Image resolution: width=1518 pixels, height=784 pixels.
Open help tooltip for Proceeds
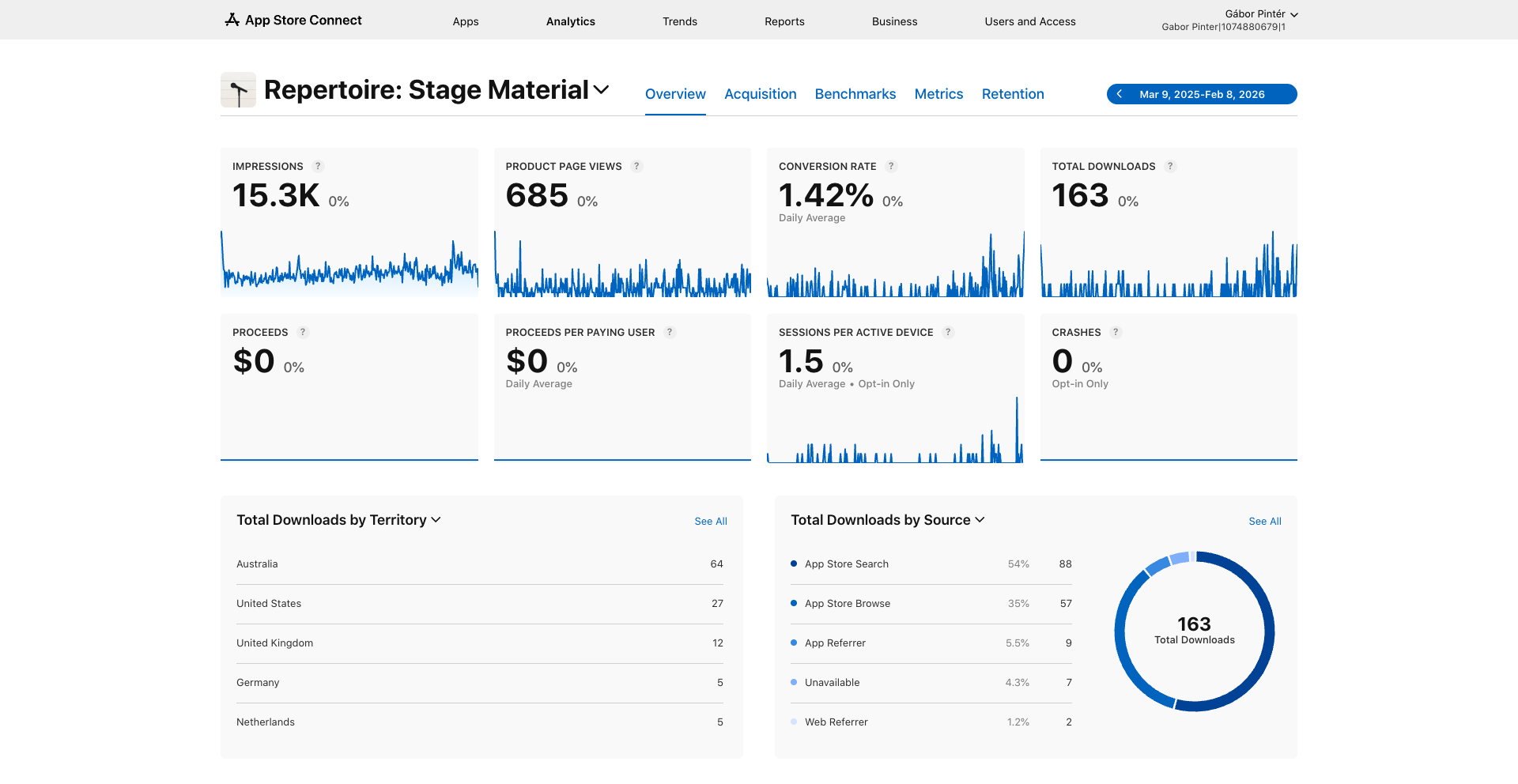(303, 332)
